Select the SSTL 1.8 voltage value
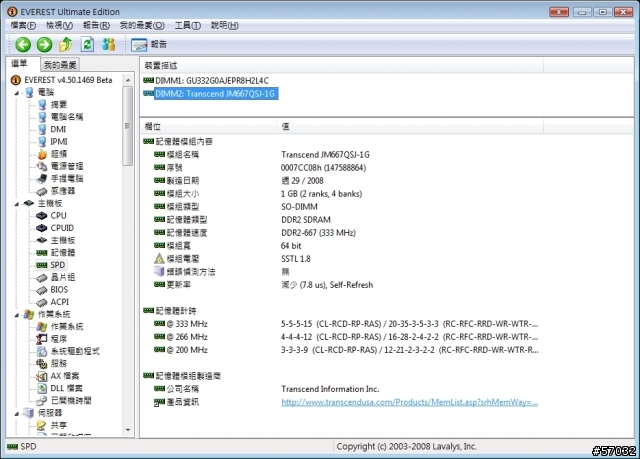Image resolution: width=640 pixels, height=459 pixels. coord(296,259)
